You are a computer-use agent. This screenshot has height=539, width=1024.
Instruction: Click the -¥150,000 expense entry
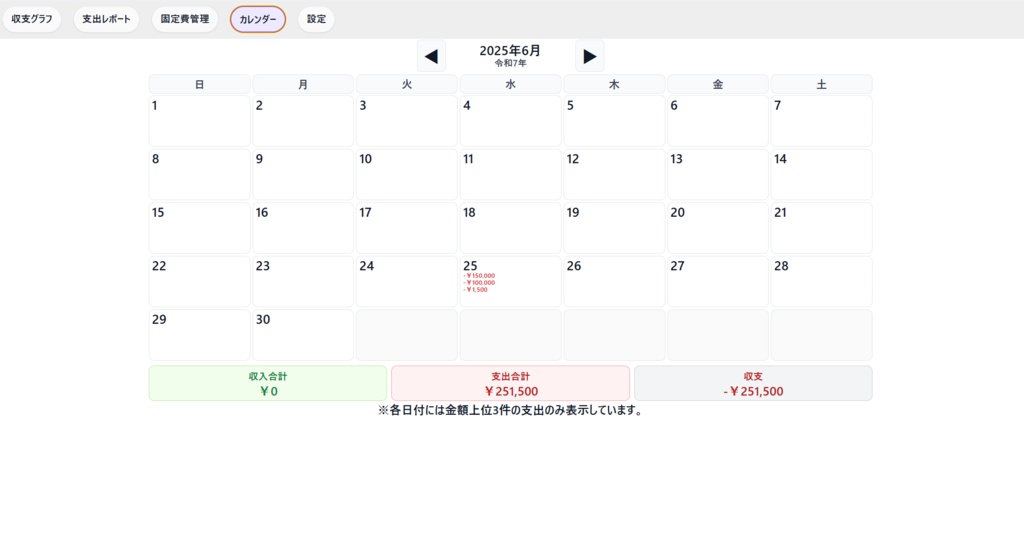click(x=479, y=276)
